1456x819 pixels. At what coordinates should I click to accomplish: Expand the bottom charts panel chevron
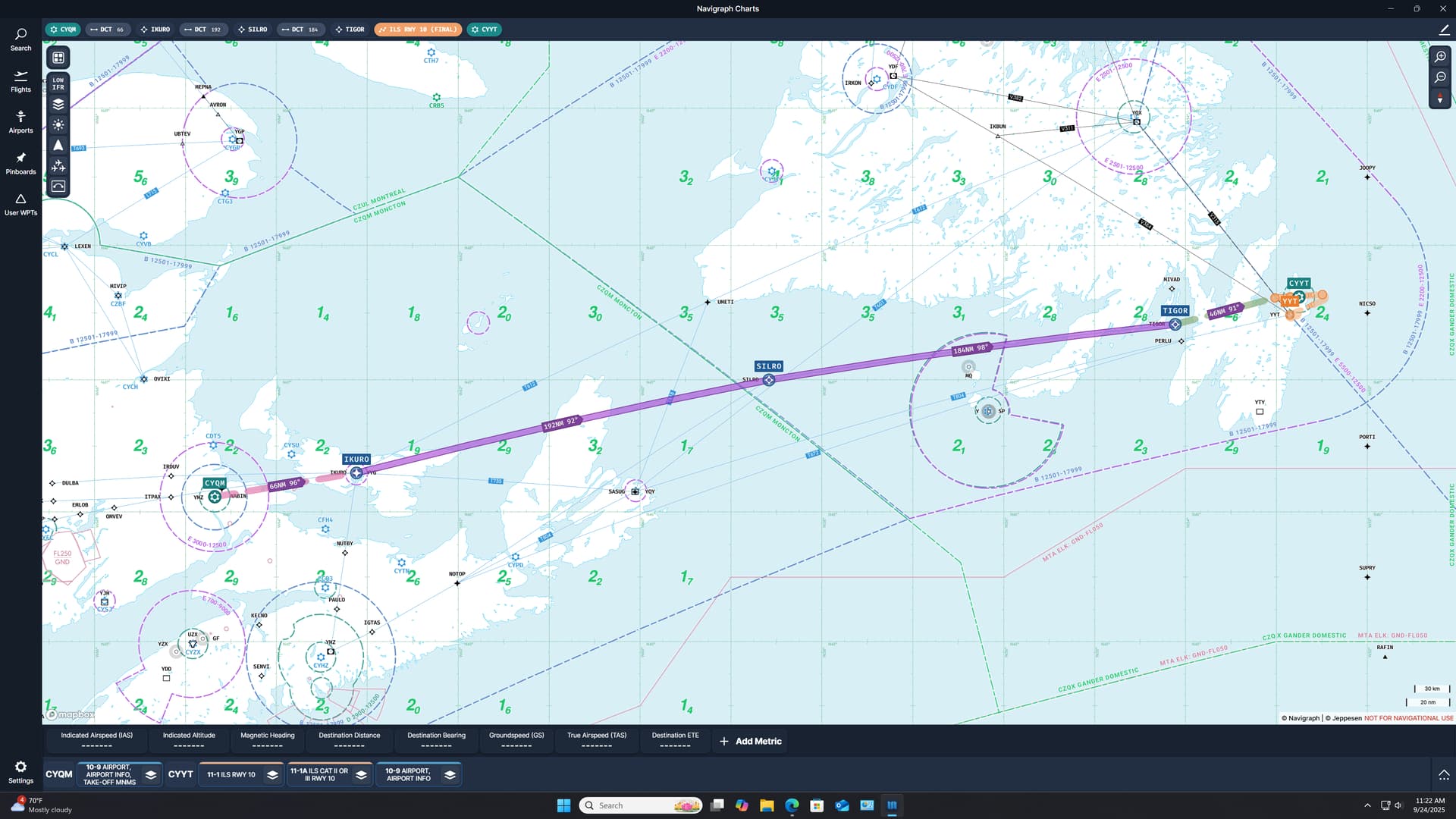click(1443, 774)
